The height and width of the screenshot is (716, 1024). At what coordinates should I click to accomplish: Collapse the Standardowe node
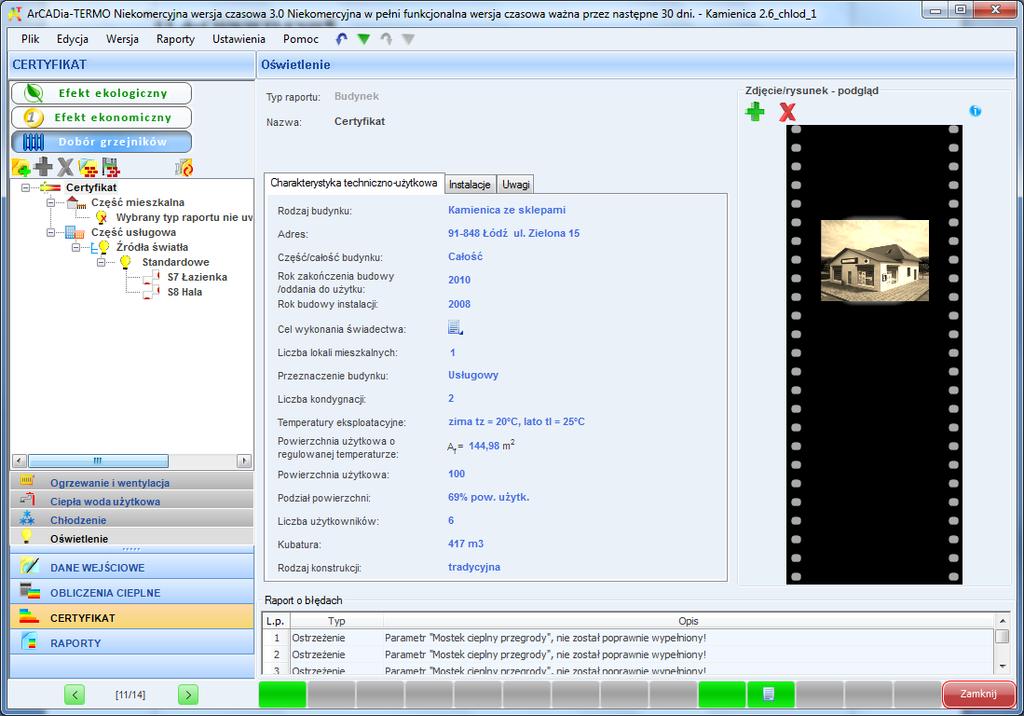(x=101, y=262)
